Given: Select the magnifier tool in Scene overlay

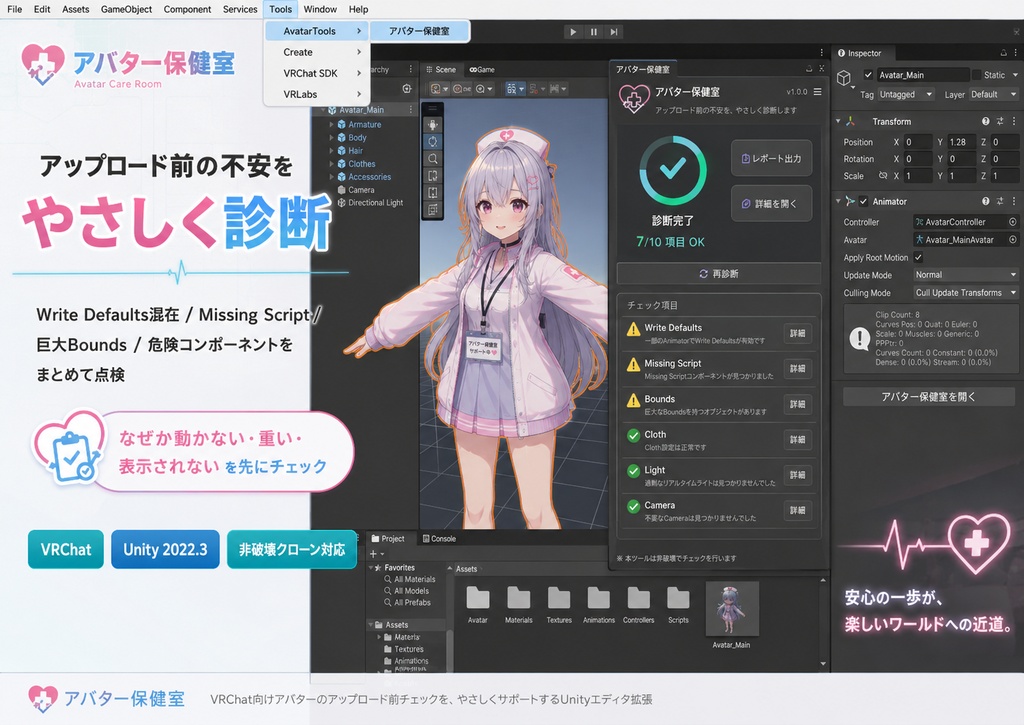Looking at the screenshot, I should tap(432, 159).
